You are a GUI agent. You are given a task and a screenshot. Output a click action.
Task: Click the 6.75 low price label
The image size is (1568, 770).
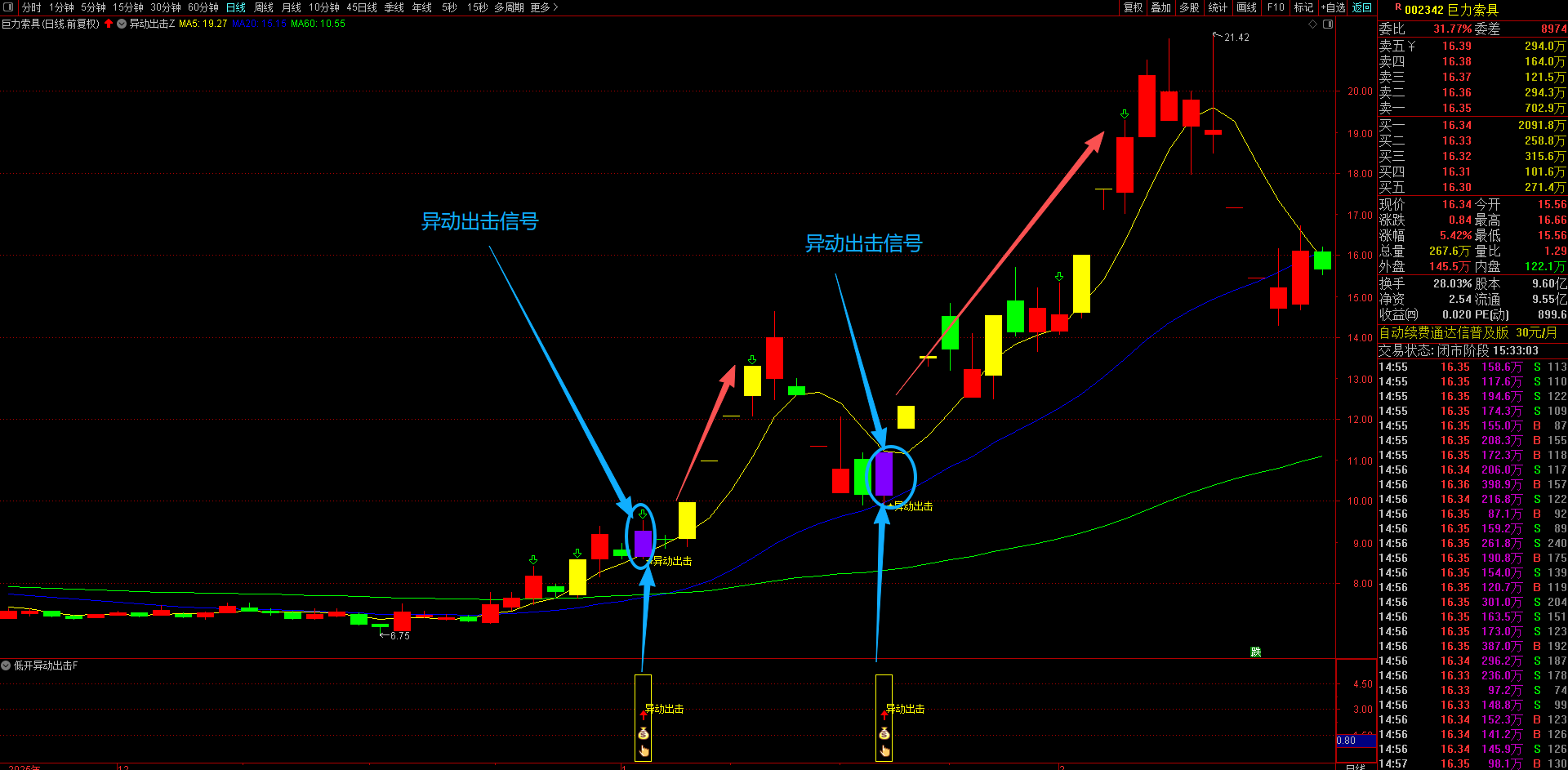tap(399, 636)
